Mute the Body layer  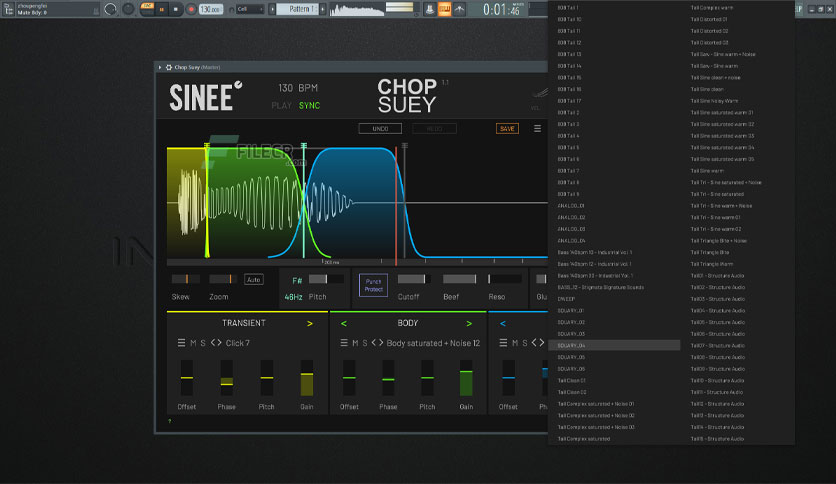355,343
